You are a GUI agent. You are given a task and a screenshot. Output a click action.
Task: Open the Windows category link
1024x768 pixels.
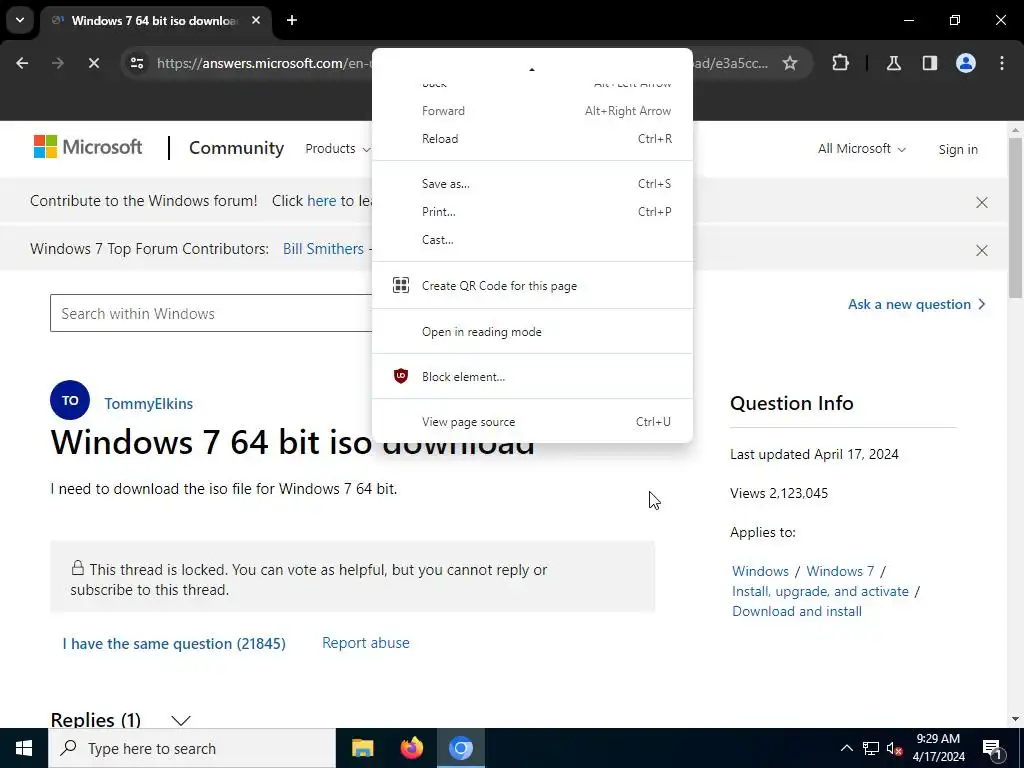(x=760, y=571)
